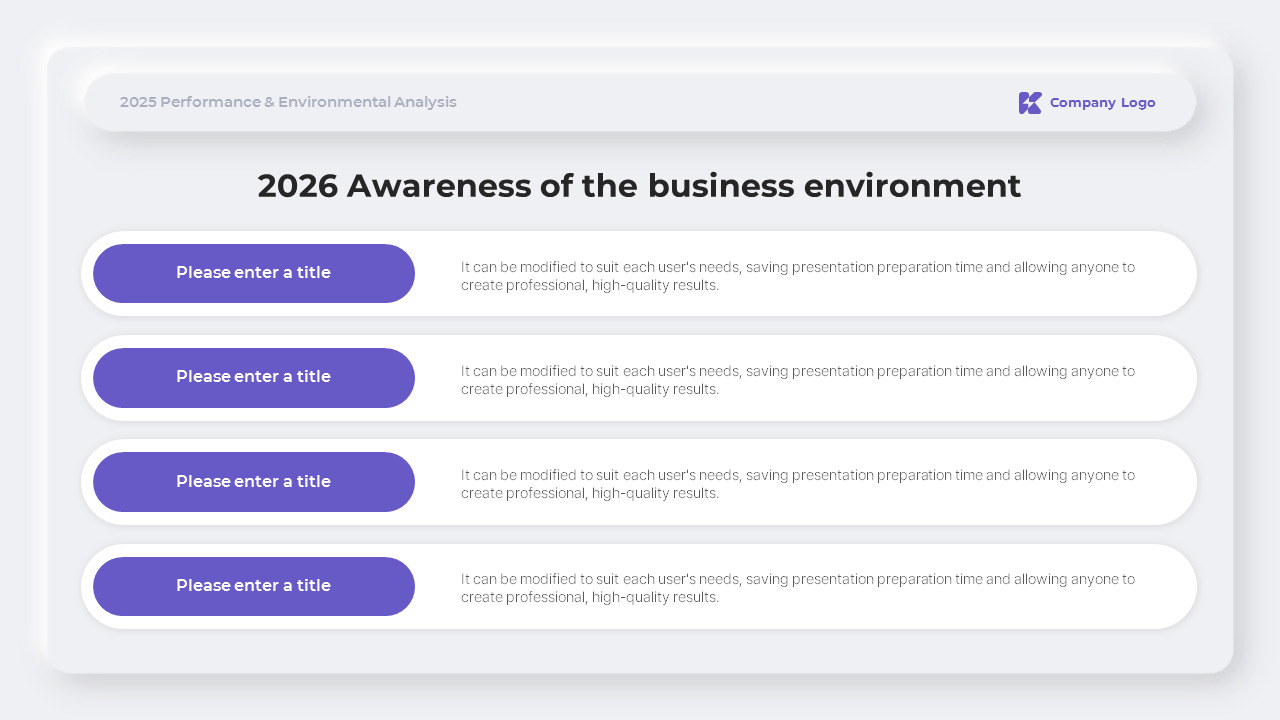Viewport: 1280px width, 720px height.
Task: Click the white gap between third title and description
Action: [x=437, y=482]
